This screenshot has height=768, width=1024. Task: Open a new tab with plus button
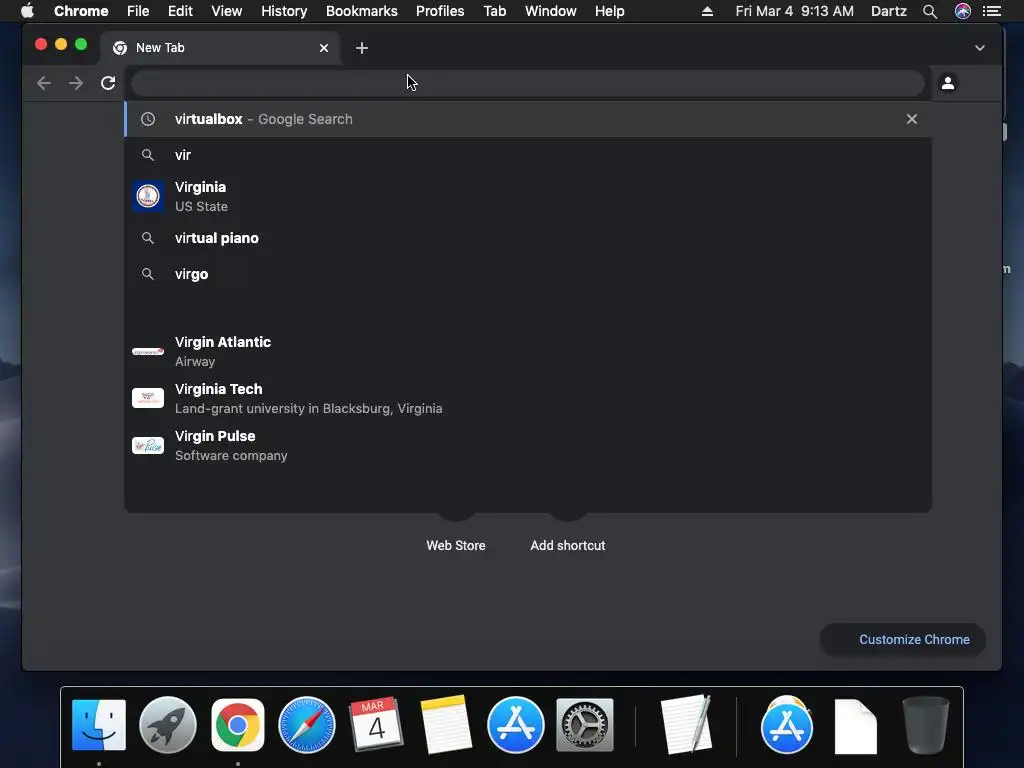(362, 48)
